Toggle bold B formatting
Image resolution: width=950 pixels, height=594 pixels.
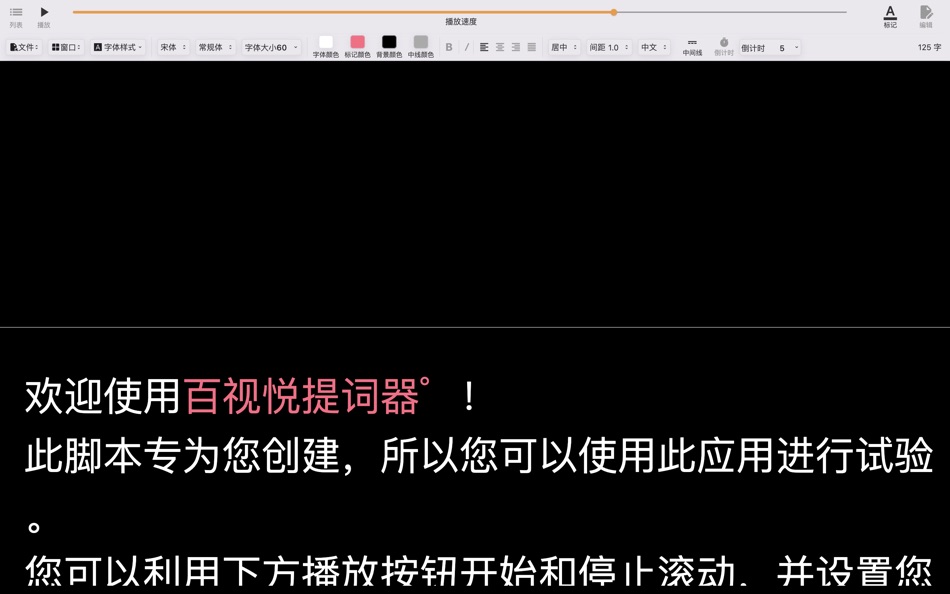click(x=449, y=47)
